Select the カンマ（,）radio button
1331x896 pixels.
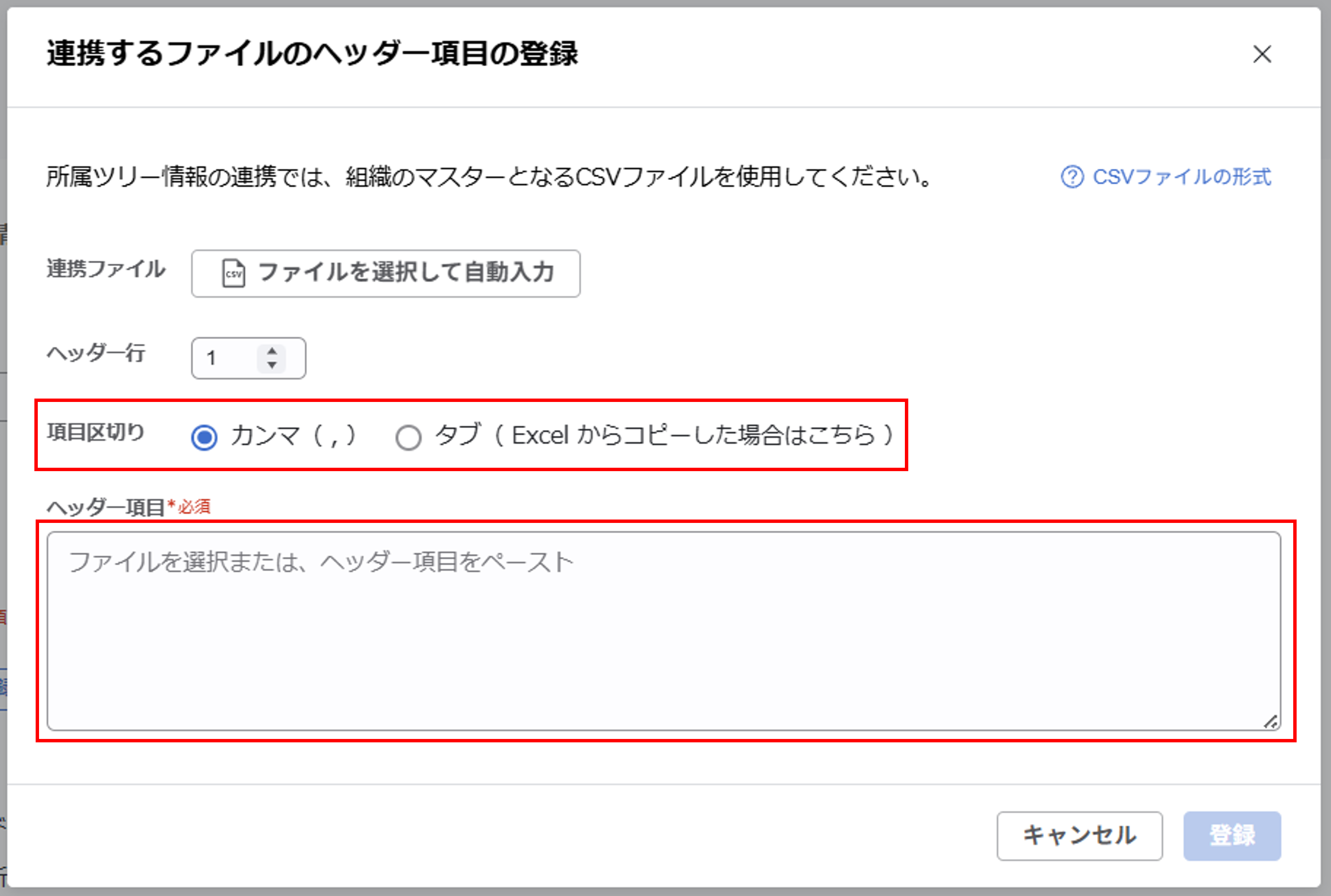[x=204, y=438]
